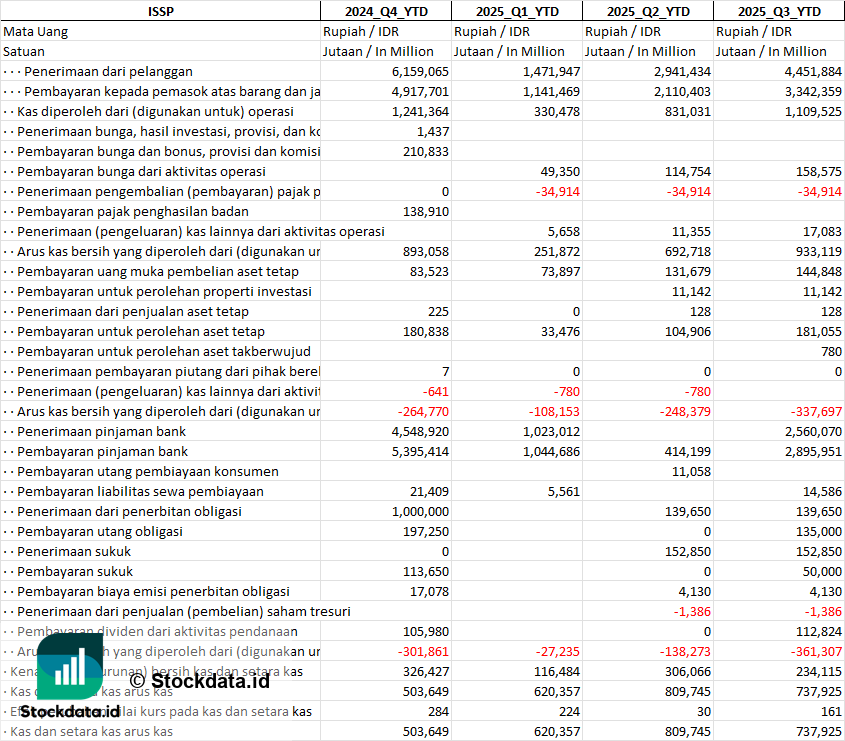Select cell value 6,159,065
The height and width of the screenshot is (741, 845).
tap(420, 72)
